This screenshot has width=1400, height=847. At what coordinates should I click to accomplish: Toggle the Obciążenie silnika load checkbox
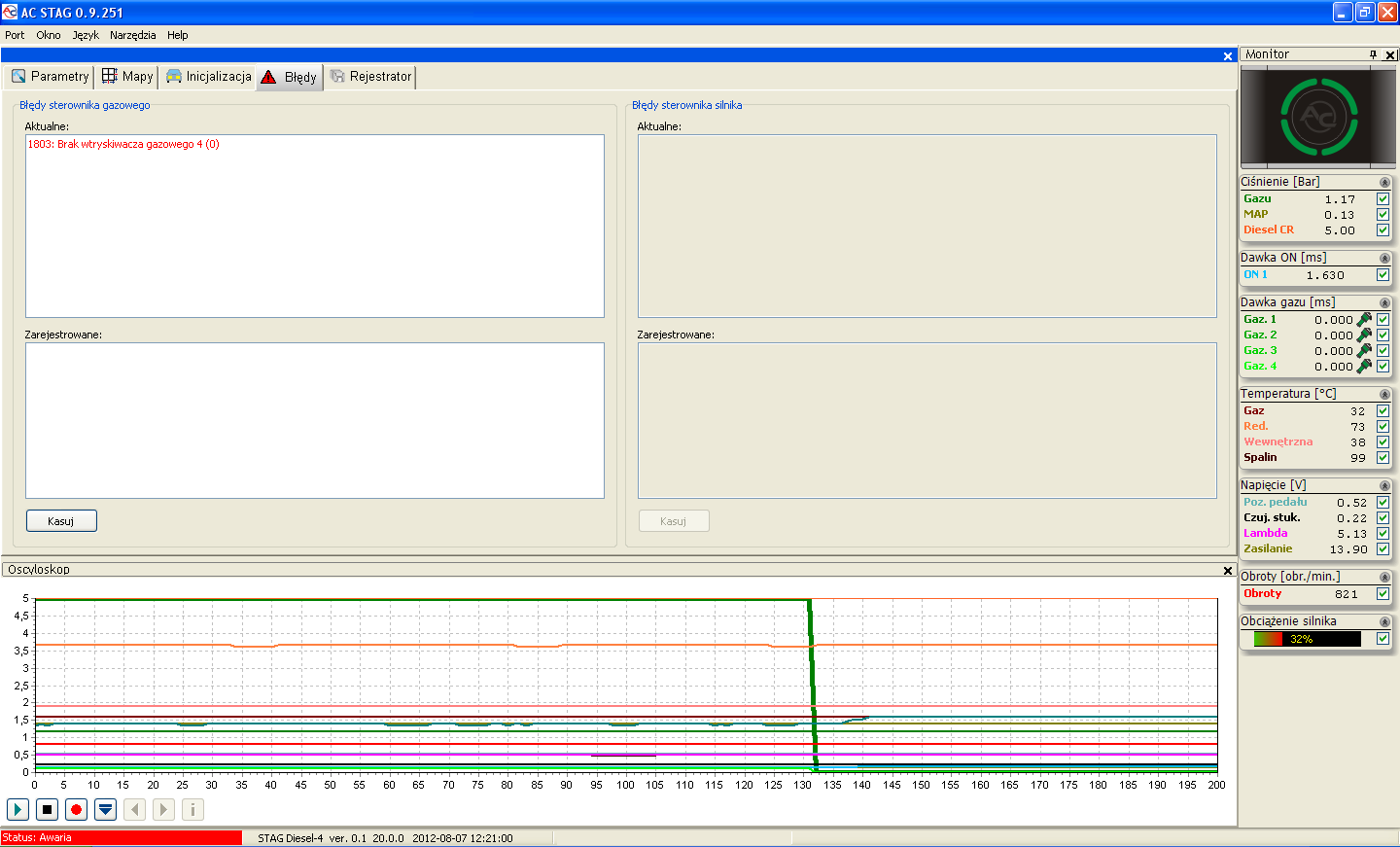click(x=1382, y=638)
